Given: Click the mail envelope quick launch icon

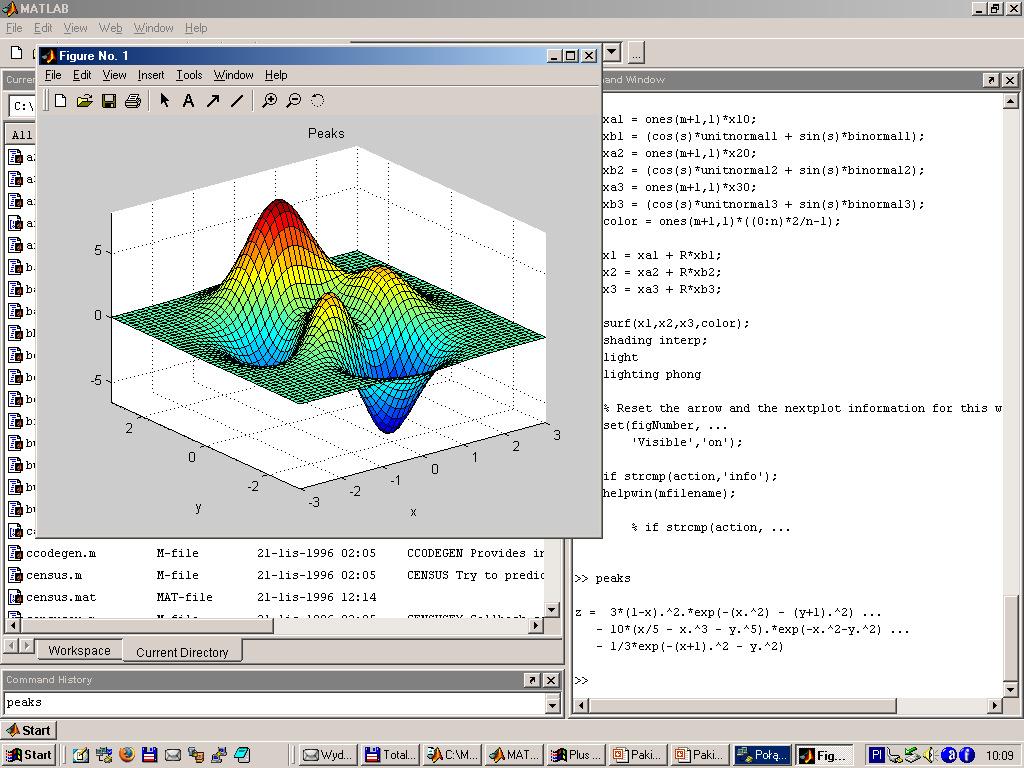Looking at the screenshot, I should point(172,755).
